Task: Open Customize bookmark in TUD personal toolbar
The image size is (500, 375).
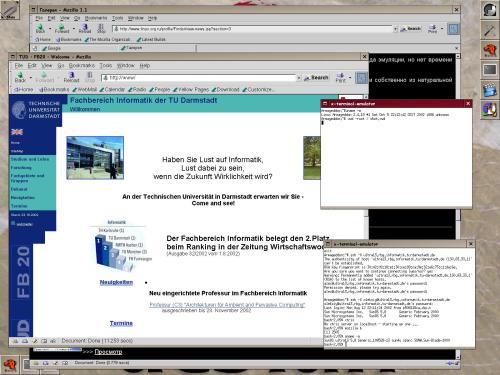Action: point(259,90)
